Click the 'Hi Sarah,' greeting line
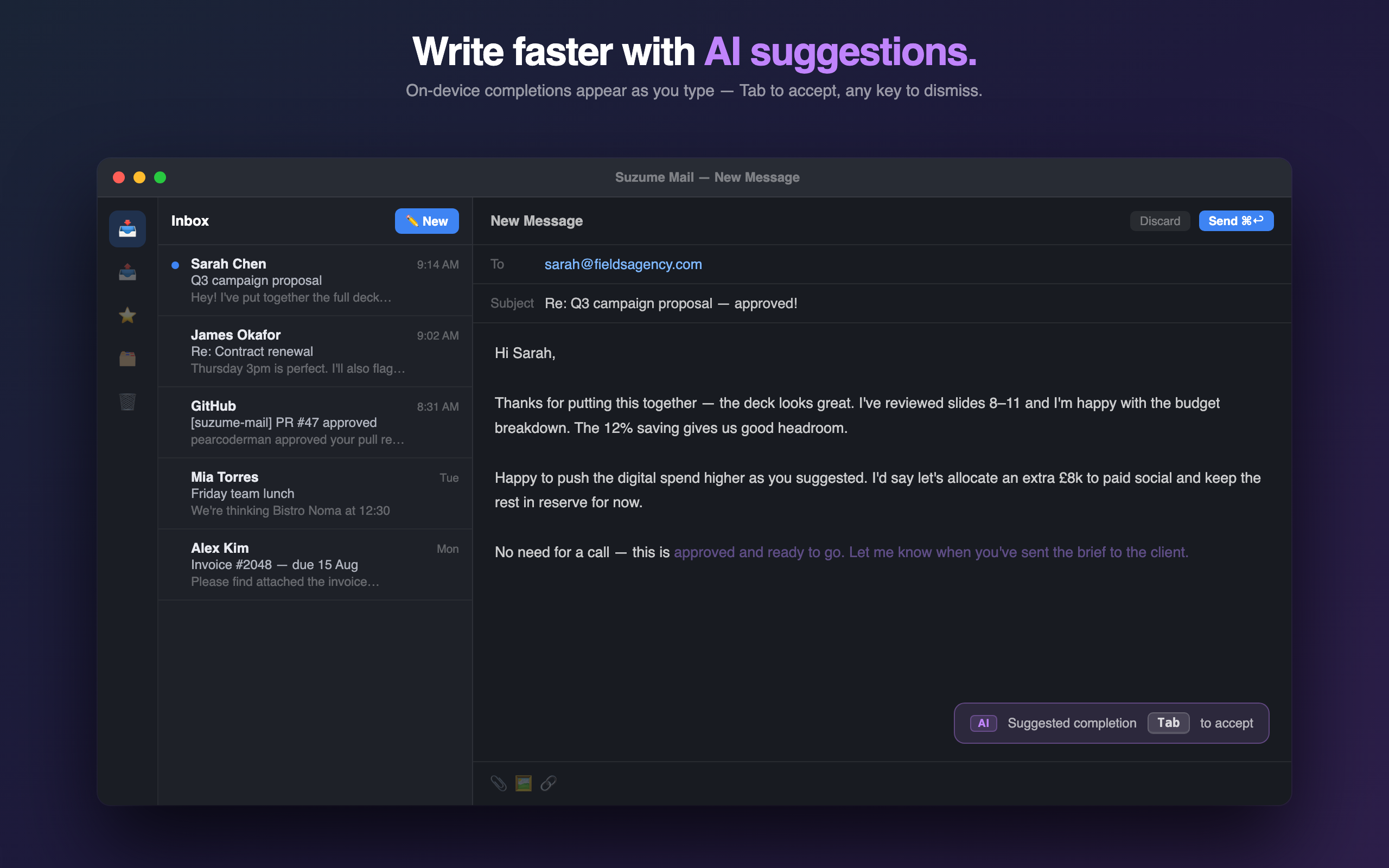 (x=525, y=353)
